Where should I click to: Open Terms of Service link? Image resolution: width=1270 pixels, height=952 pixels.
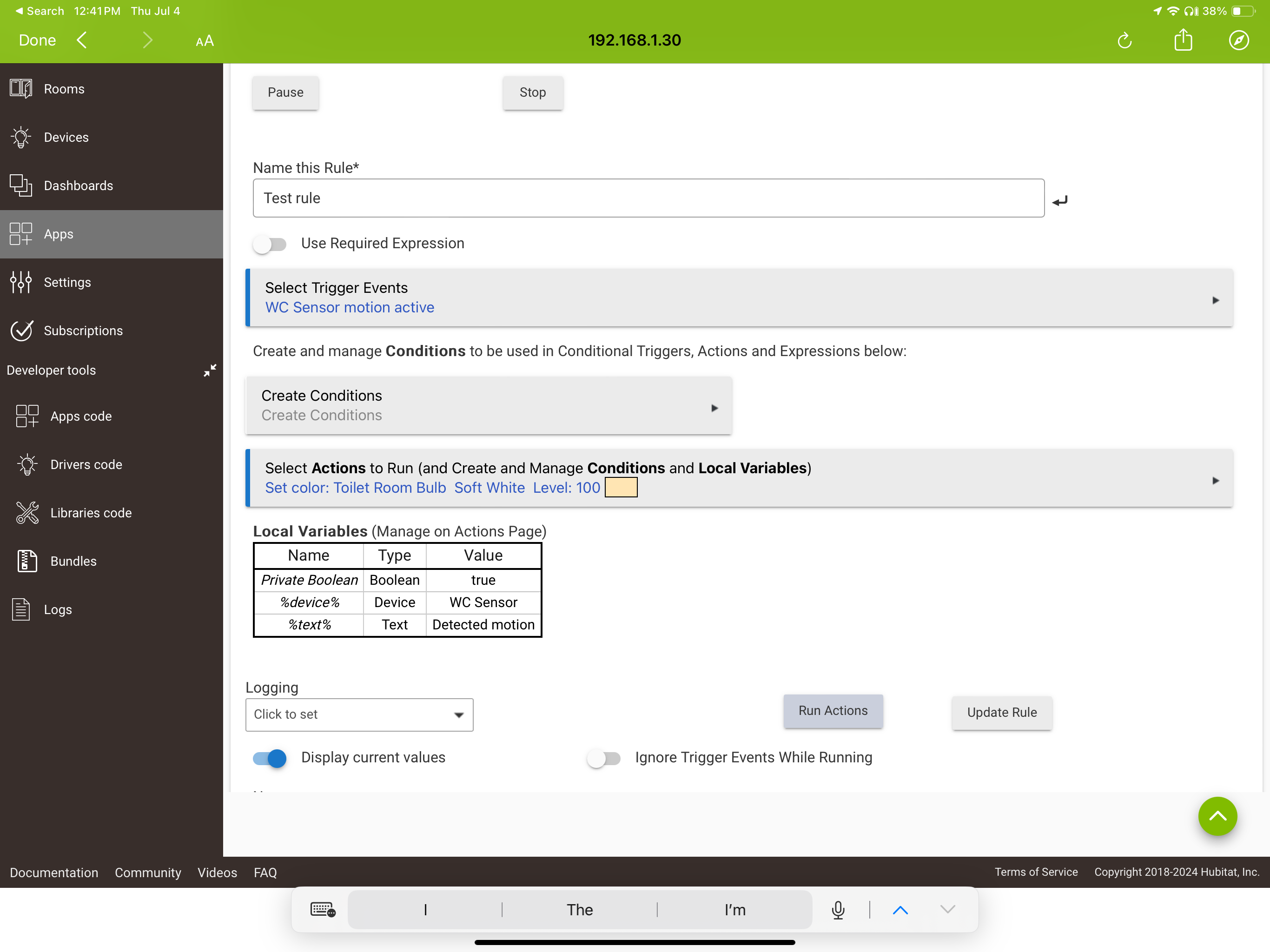1036,872
